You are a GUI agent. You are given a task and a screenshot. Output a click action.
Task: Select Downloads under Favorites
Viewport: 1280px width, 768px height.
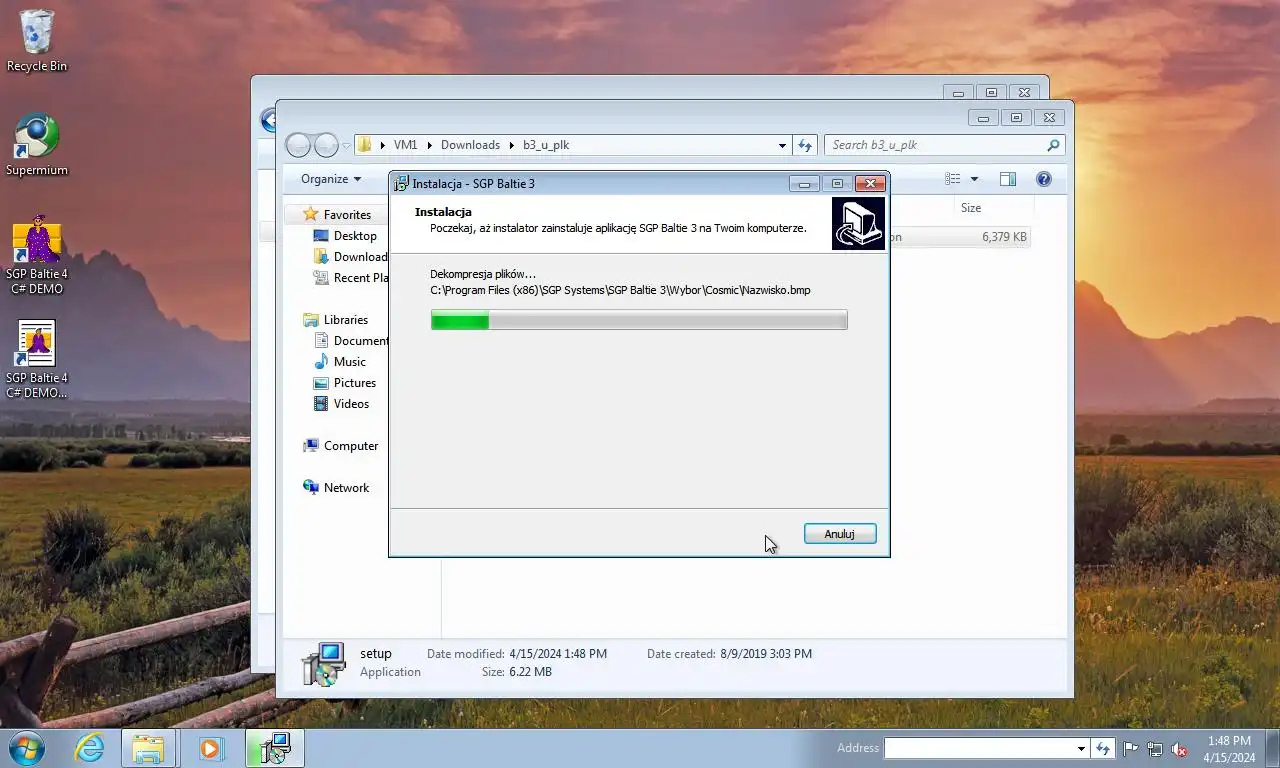pyautogui.click(x=350, y=257)
